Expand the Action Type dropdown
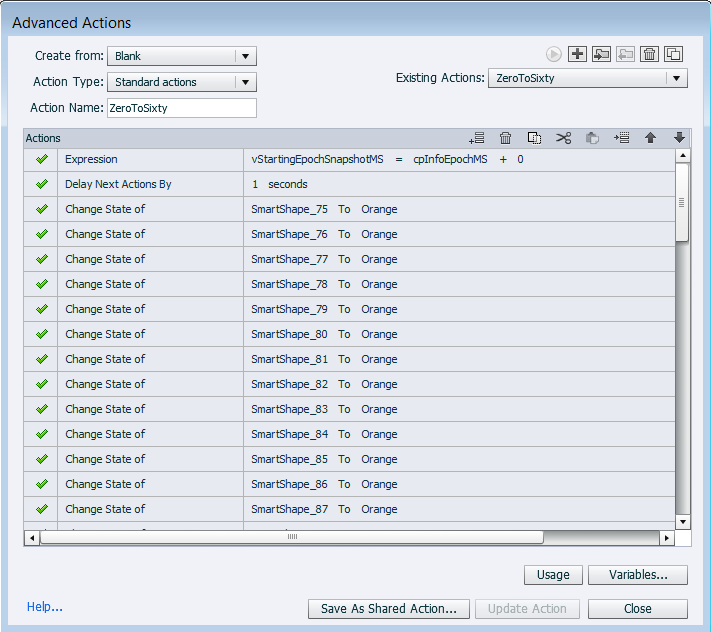711x632 pixels. [x=181, y=82]
